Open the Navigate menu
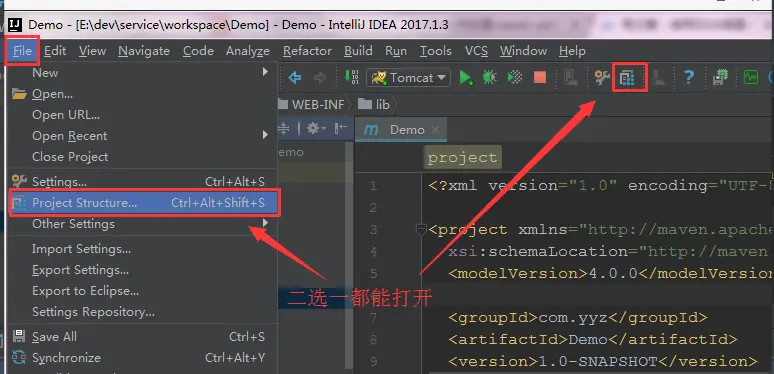This screenshot has height=374, width=774. pyautogui.click(x=144, y=51)
